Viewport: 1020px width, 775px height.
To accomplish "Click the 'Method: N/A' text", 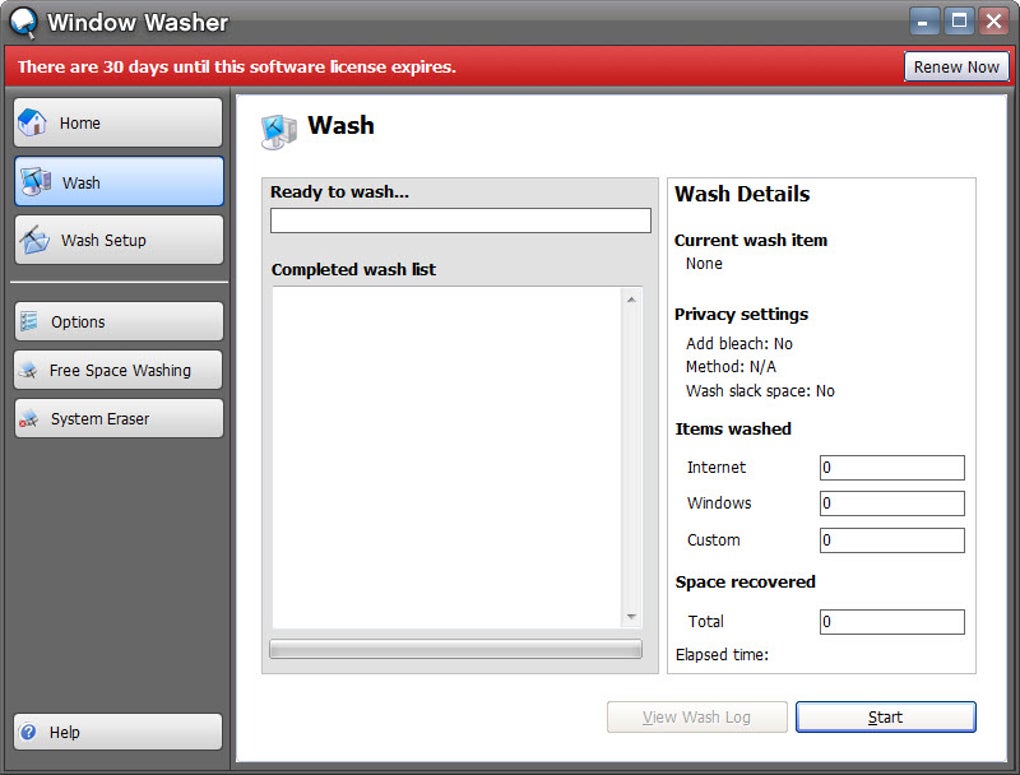I will [731, 367].
